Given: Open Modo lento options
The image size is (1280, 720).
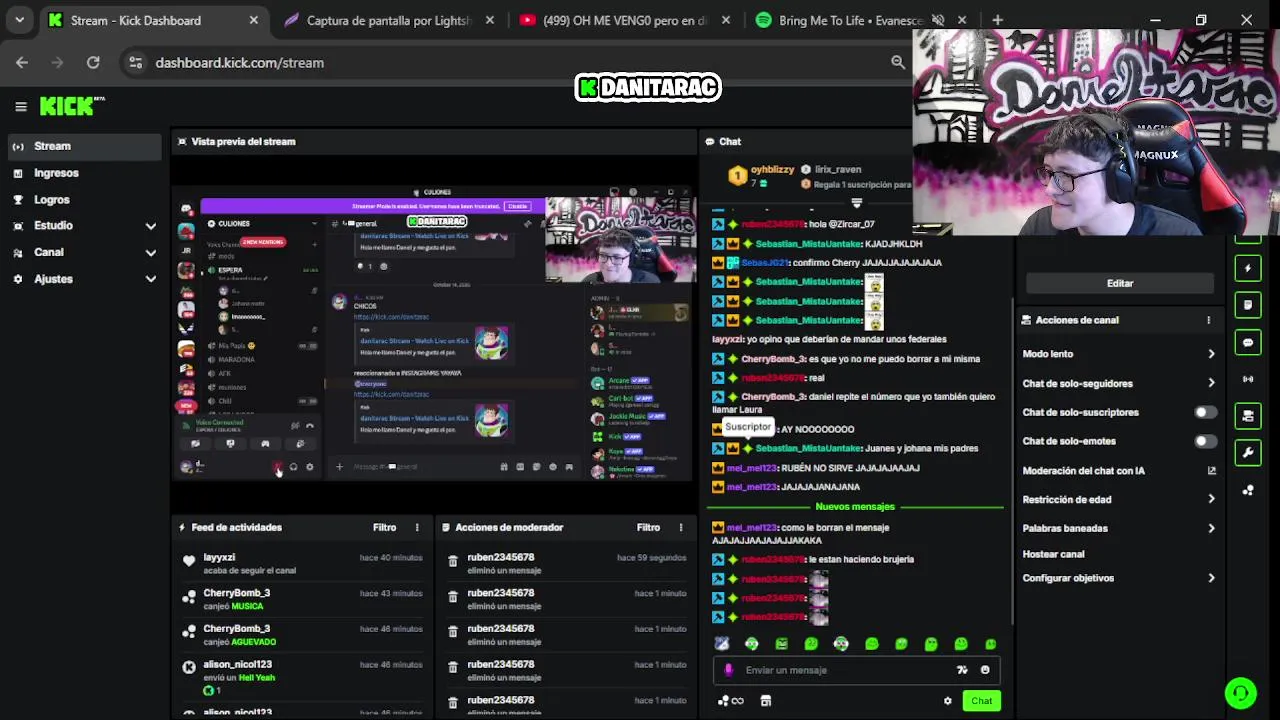Looking at the screenshot, I should pos(1119,354).
